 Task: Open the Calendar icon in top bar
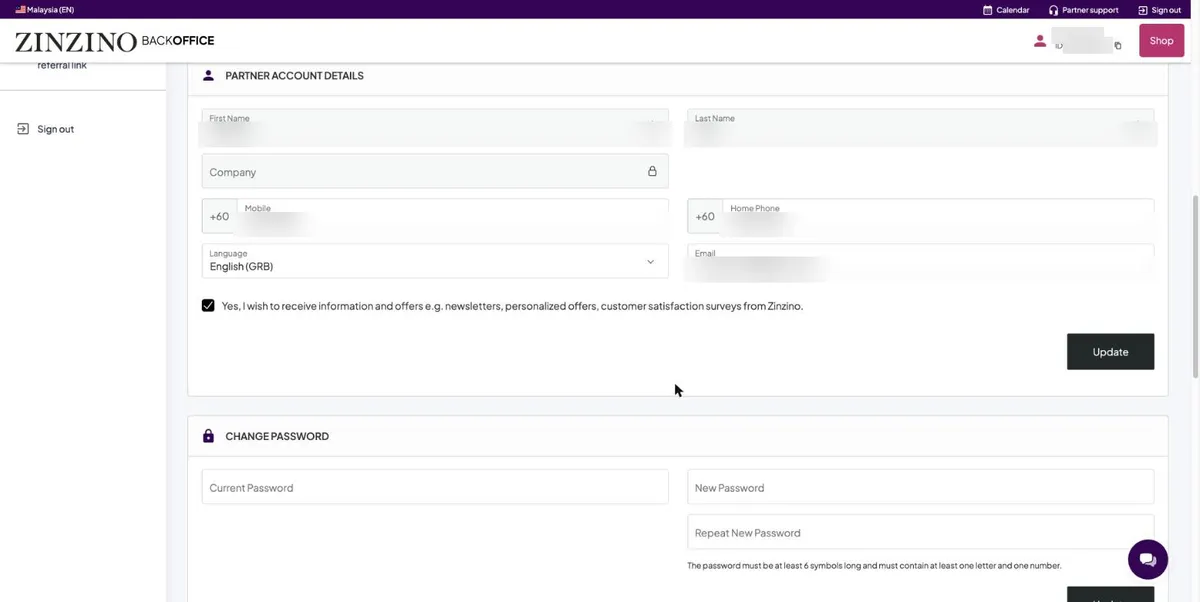pos(987,10)
